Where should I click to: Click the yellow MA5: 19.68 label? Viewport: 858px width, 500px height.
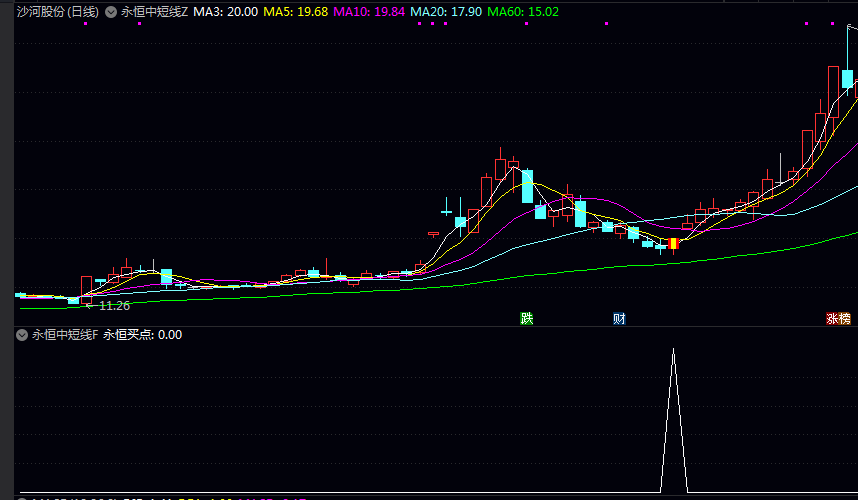coord(295,11)
